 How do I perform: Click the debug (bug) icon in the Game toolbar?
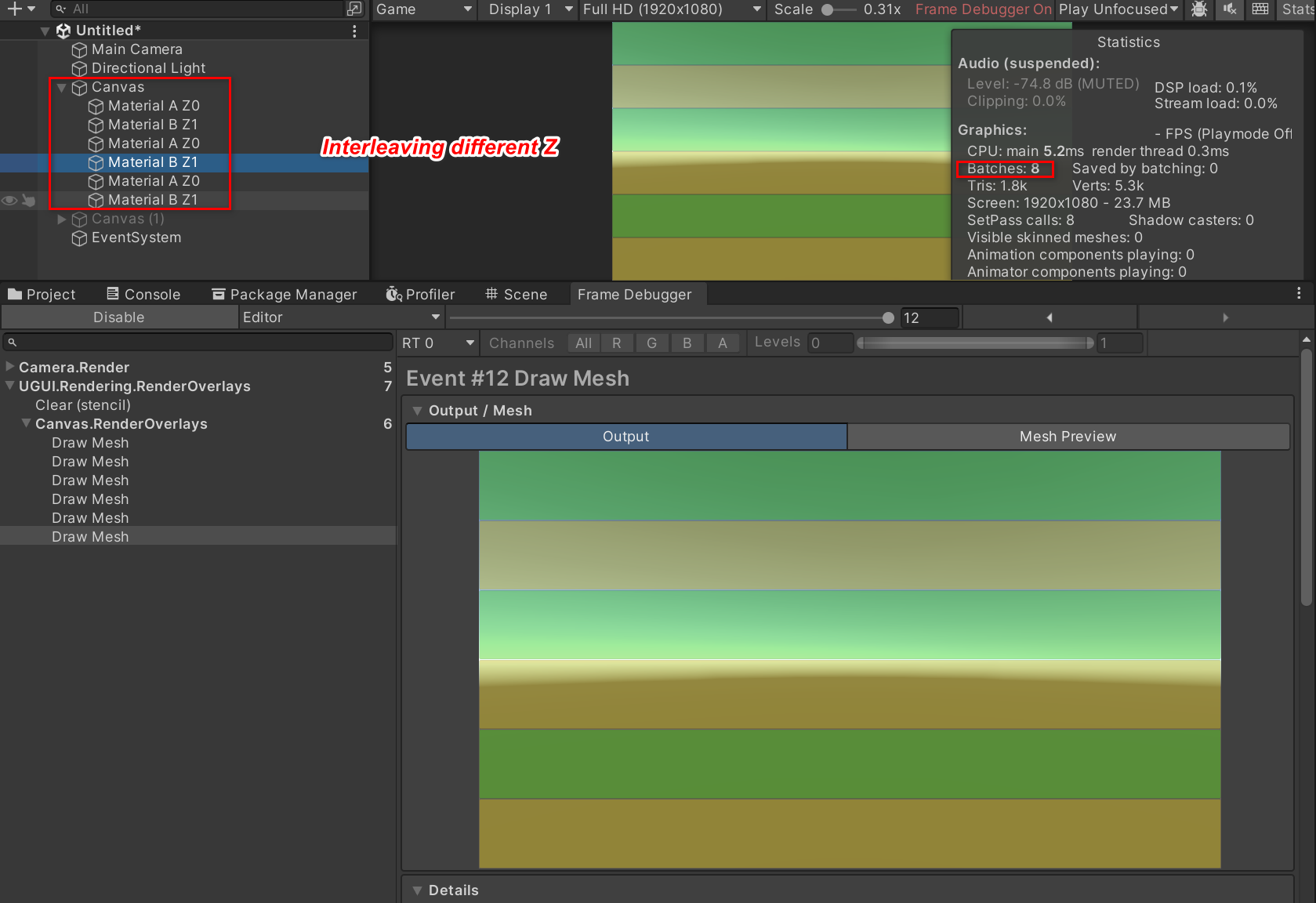pyautogui.click(x=1199, y=9)
